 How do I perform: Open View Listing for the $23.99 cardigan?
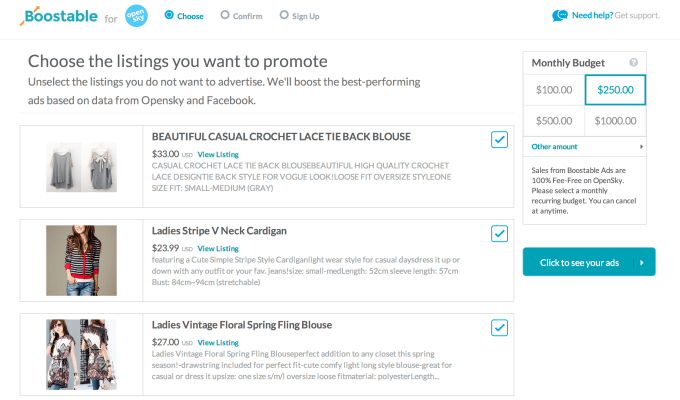coord(218,248)
